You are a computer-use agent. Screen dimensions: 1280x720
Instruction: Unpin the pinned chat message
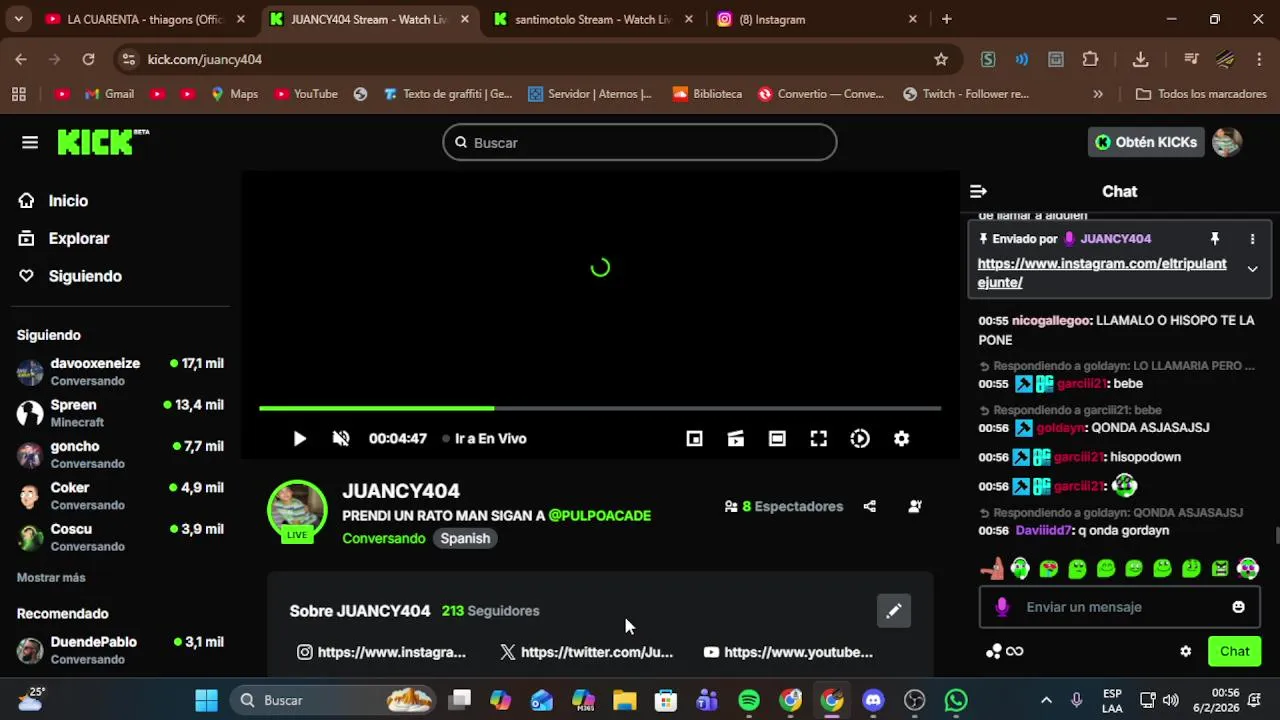pyautogui.click(x=1215, y=239)
